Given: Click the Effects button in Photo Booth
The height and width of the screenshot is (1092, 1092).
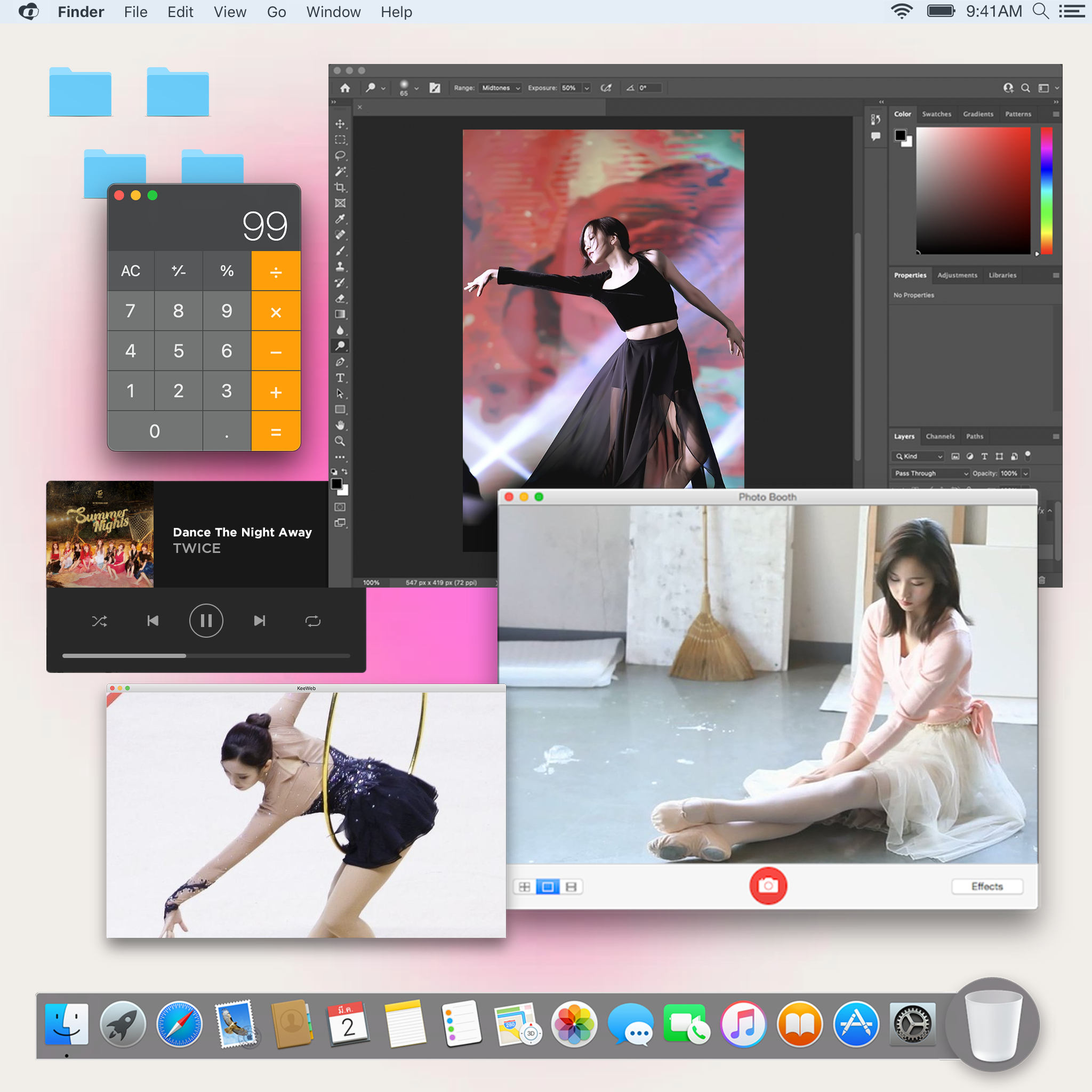Looking at the screenshot, I should 987,886.
